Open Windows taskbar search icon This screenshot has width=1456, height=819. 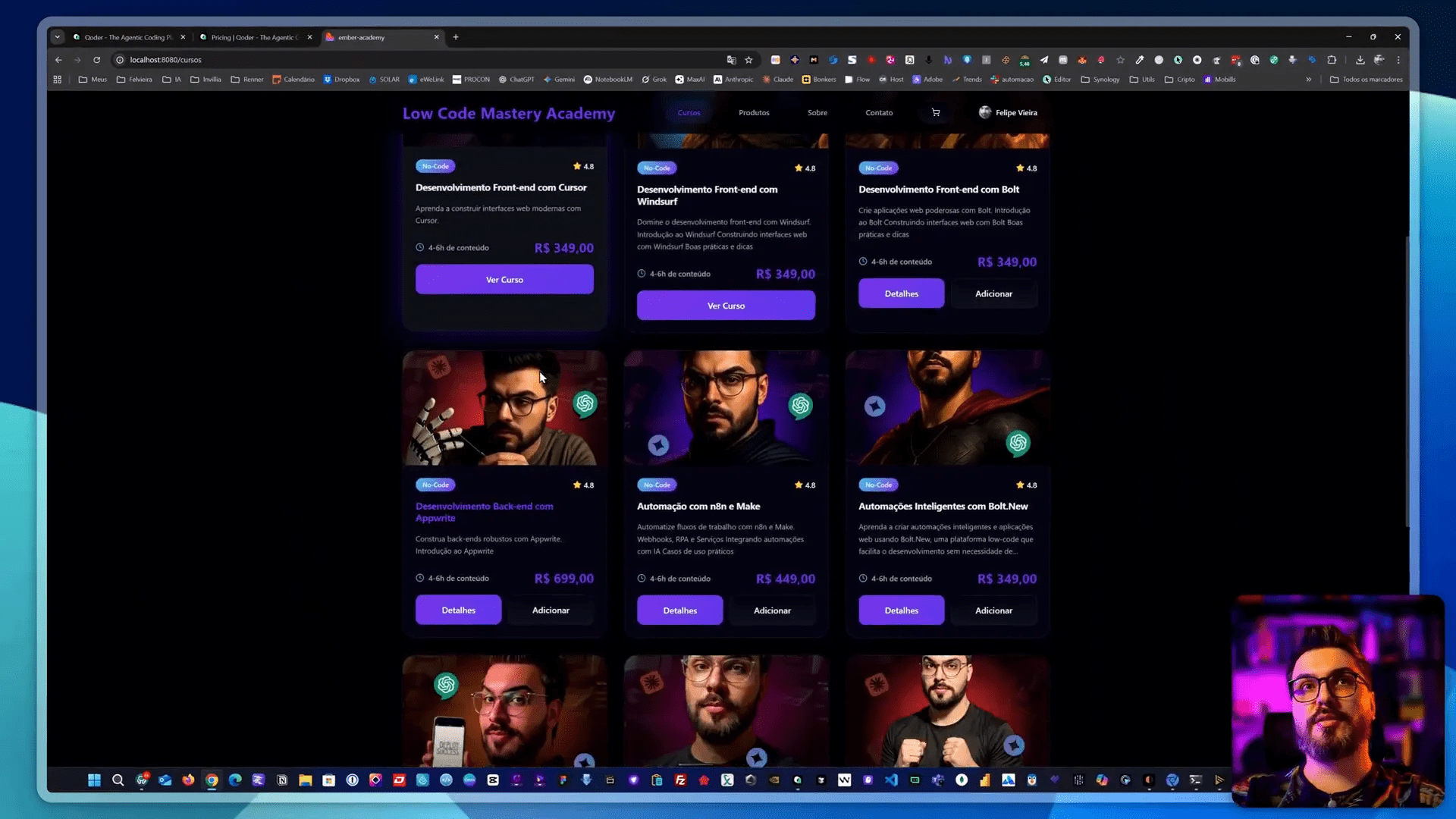coord(118,780)
